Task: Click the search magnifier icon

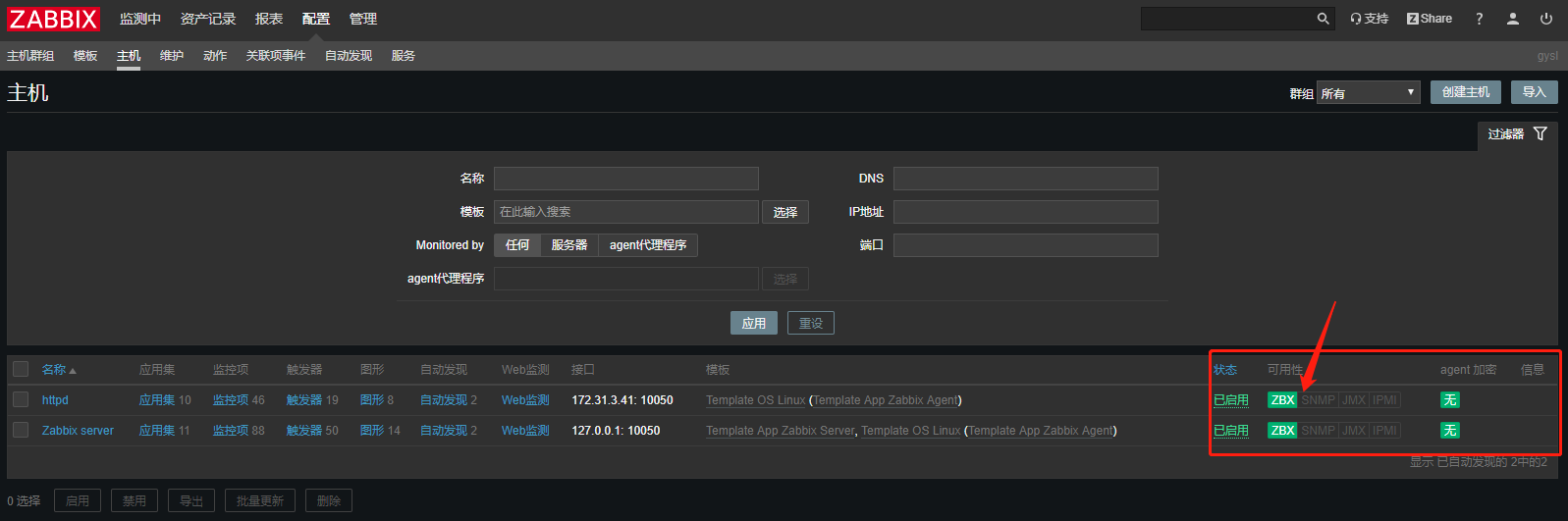Action: tap(1323, 19)
